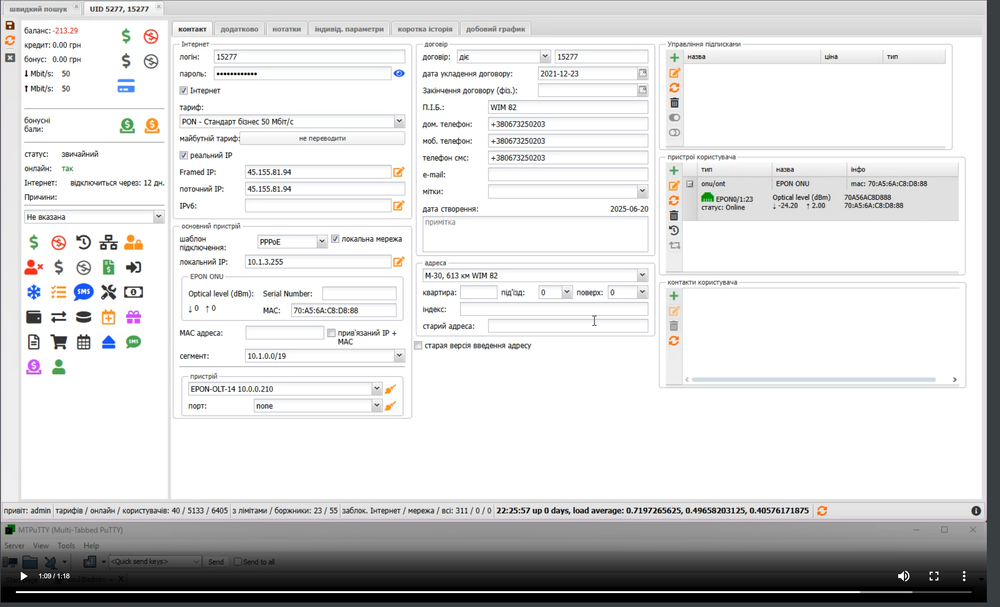Collapse the onu/ont device row

click(690, 184)
